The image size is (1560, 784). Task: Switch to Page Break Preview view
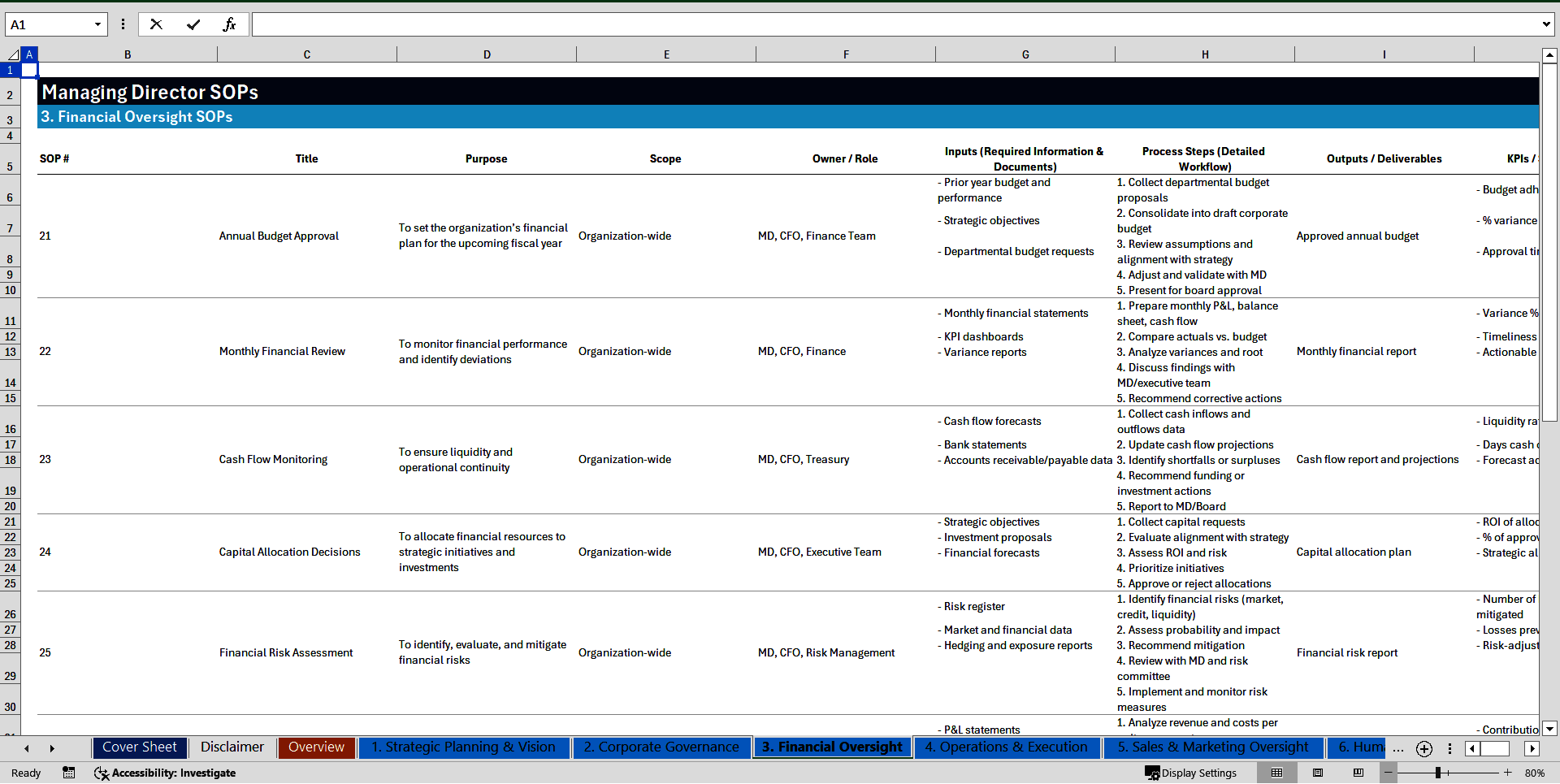(x=1358, y=773)
